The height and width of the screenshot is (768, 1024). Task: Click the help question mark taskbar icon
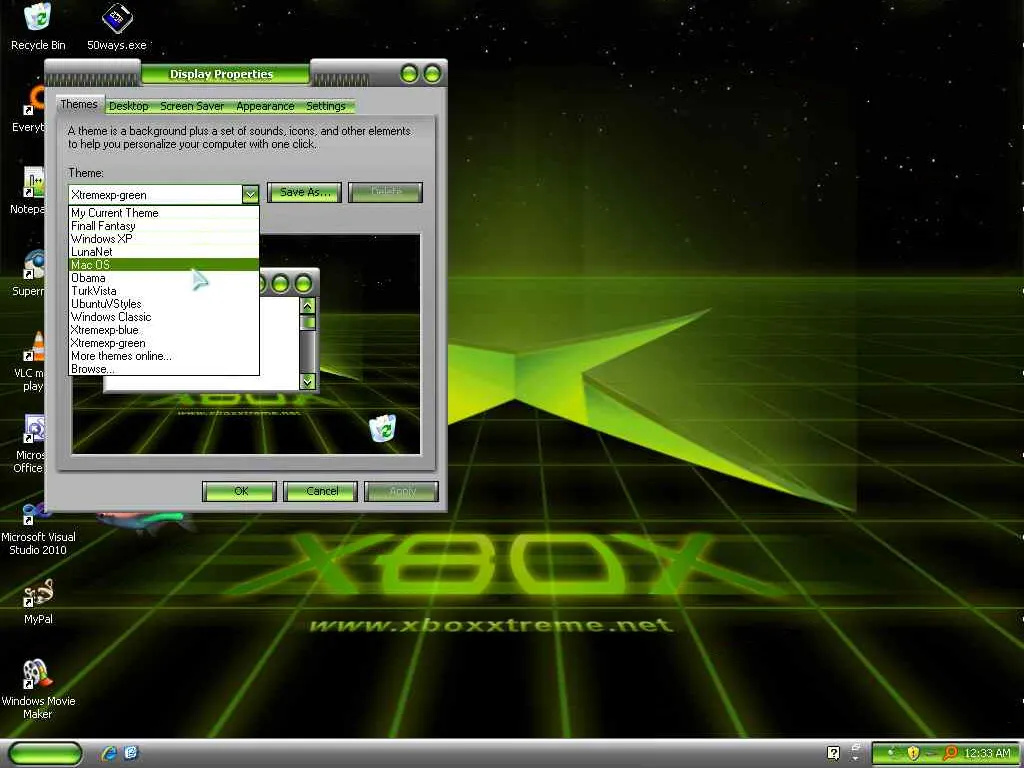pos(833,753)
